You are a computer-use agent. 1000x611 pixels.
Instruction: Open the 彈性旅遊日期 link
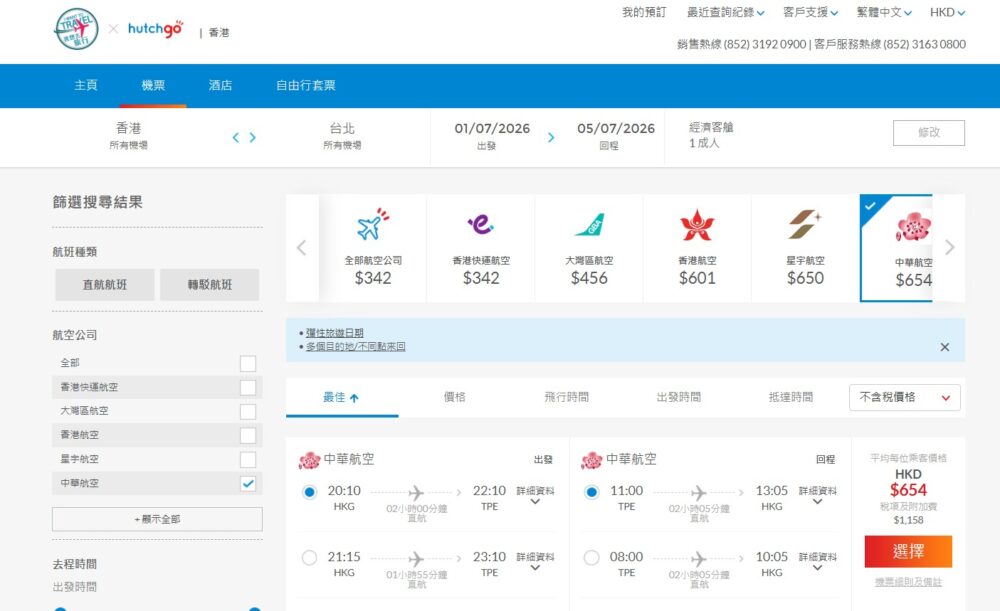click(334, 333)
